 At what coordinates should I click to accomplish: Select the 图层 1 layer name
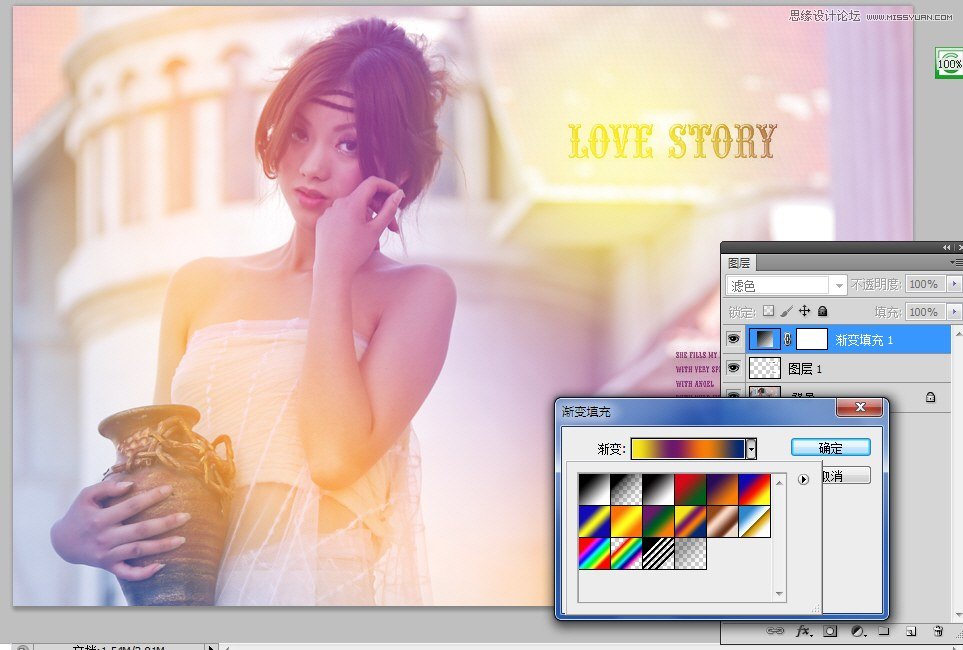click(805, 369)
